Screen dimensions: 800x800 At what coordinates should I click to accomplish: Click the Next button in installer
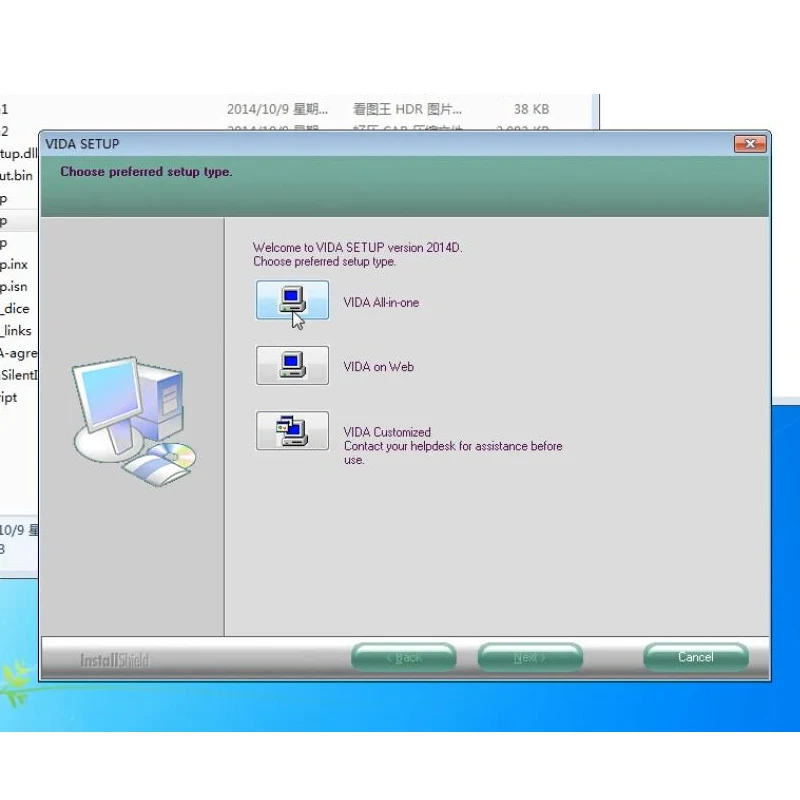click(x=530, y=657)
